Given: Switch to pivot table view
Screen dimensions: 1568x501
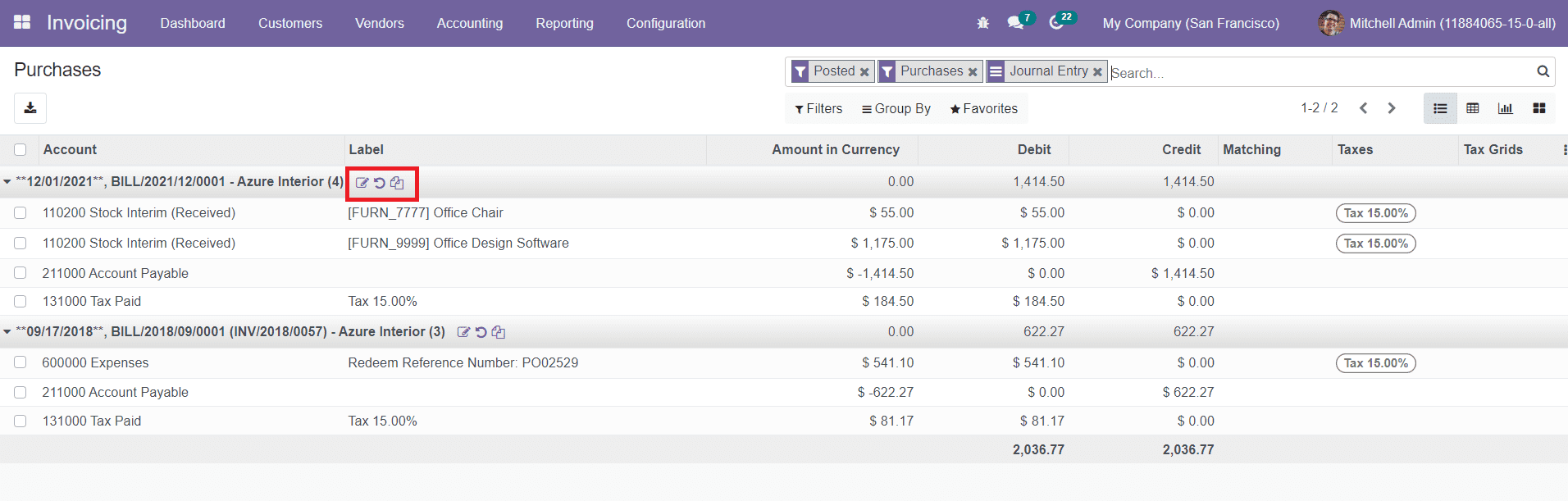Looking at the screenshot, I should (x=1473, y=108).
